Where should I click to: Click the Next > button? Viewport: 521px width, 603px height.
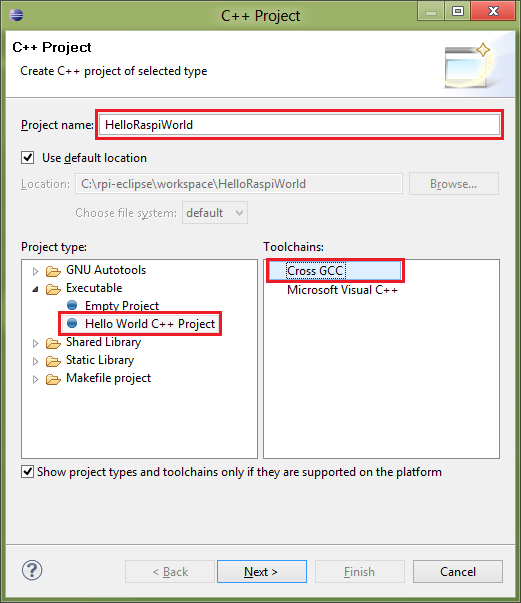[261, 571]
